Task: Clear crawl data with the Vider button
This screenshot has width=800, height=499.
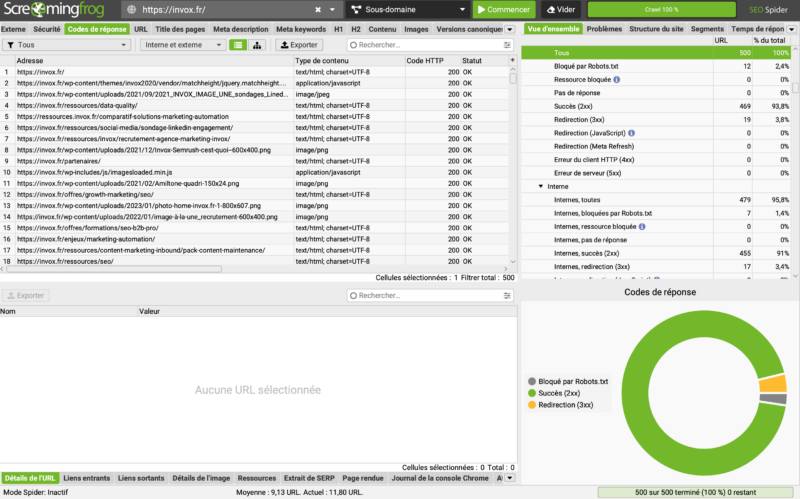Action: (x=561, y=10)
